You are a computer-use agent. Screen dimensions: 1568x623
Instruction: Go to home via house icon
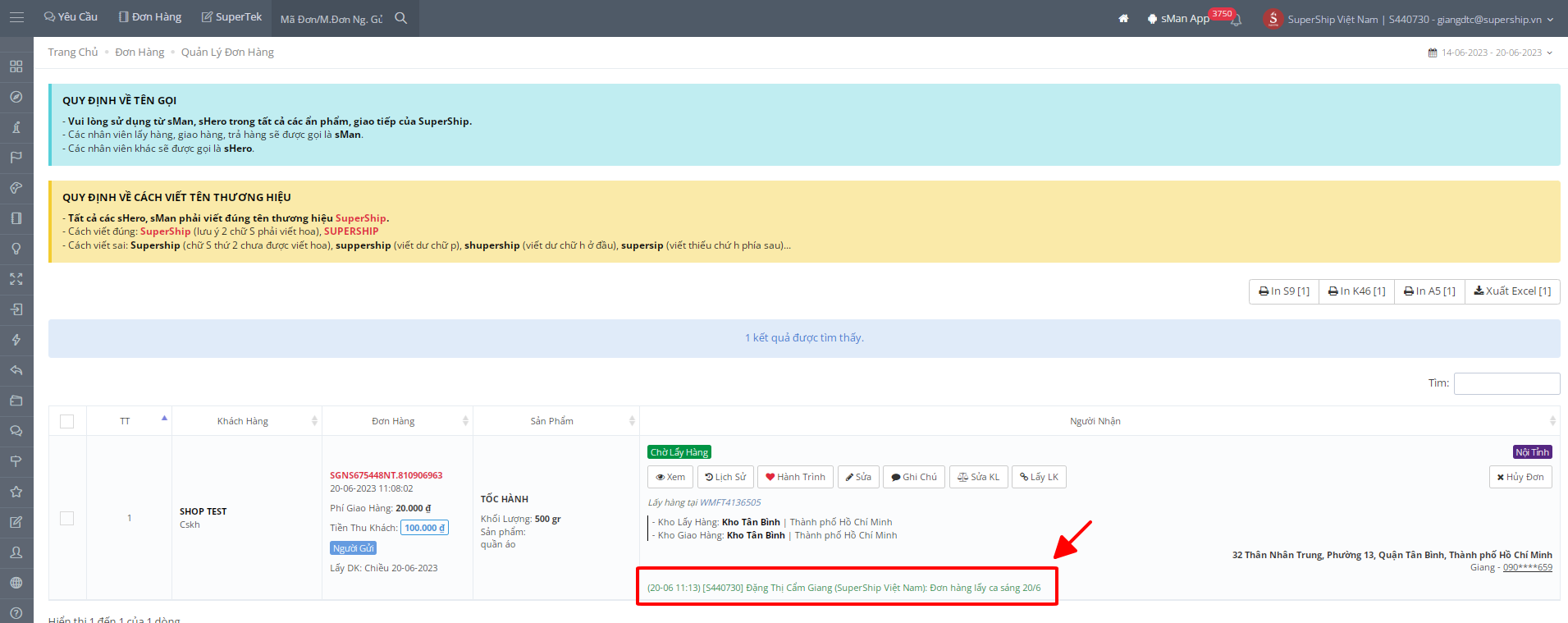[1123, 18]
